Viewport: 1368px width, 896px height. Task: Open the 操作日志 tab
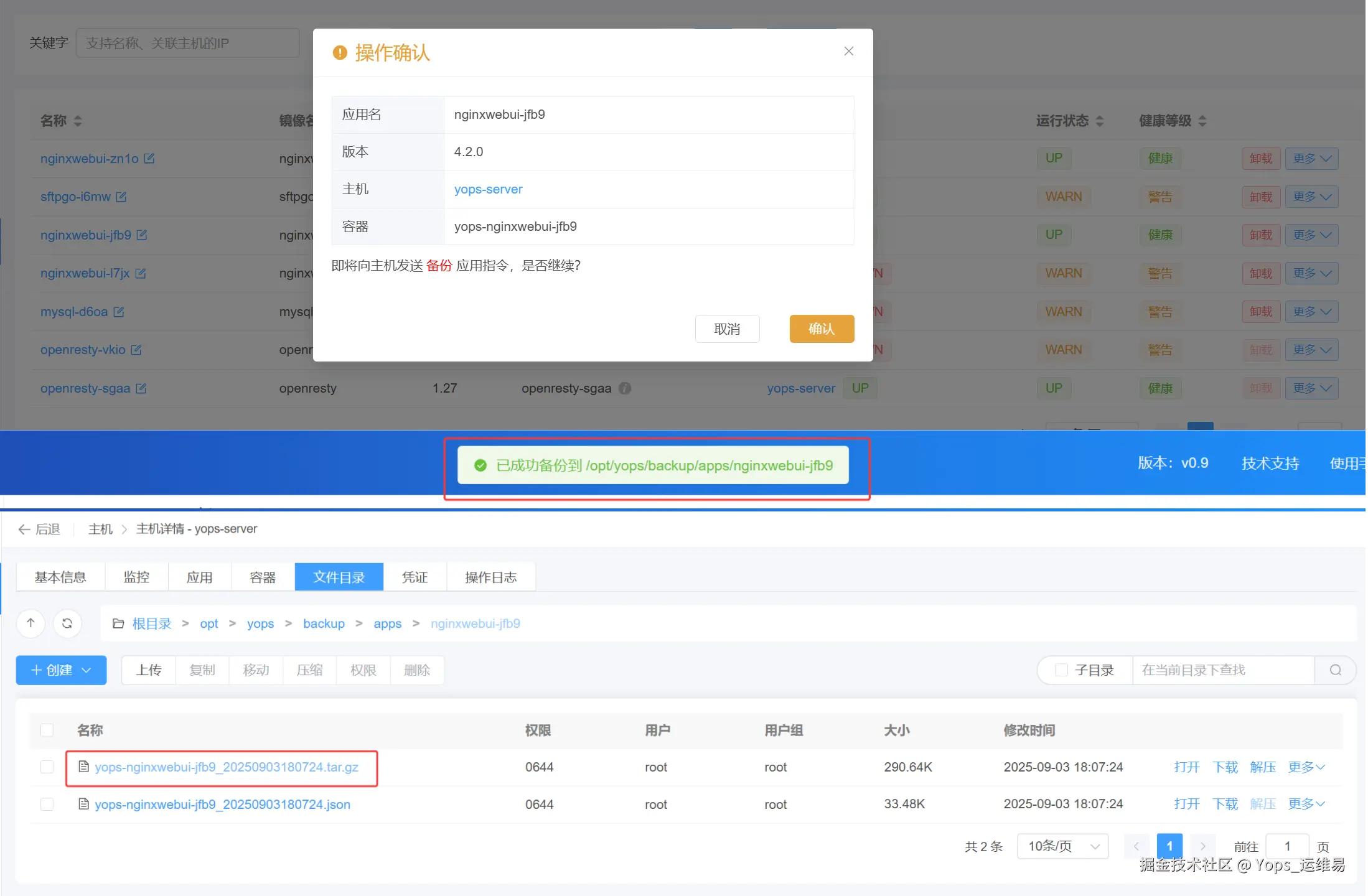tap(490, 577)
